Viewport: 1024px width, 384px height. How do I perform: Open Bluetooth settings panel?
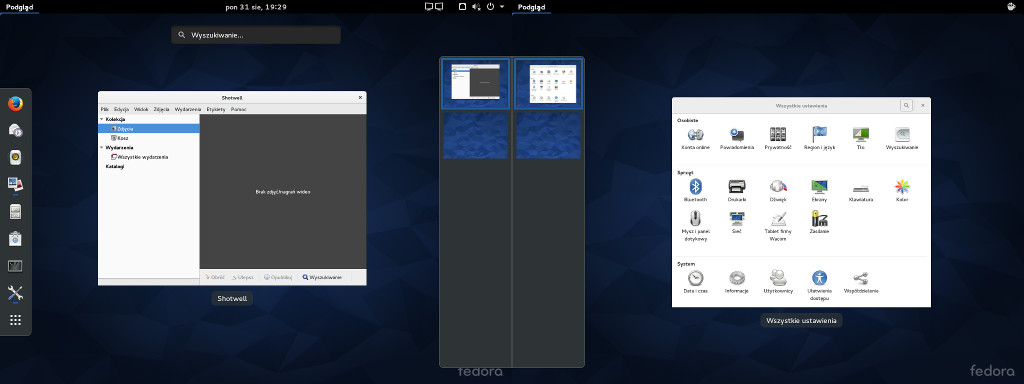696,191
